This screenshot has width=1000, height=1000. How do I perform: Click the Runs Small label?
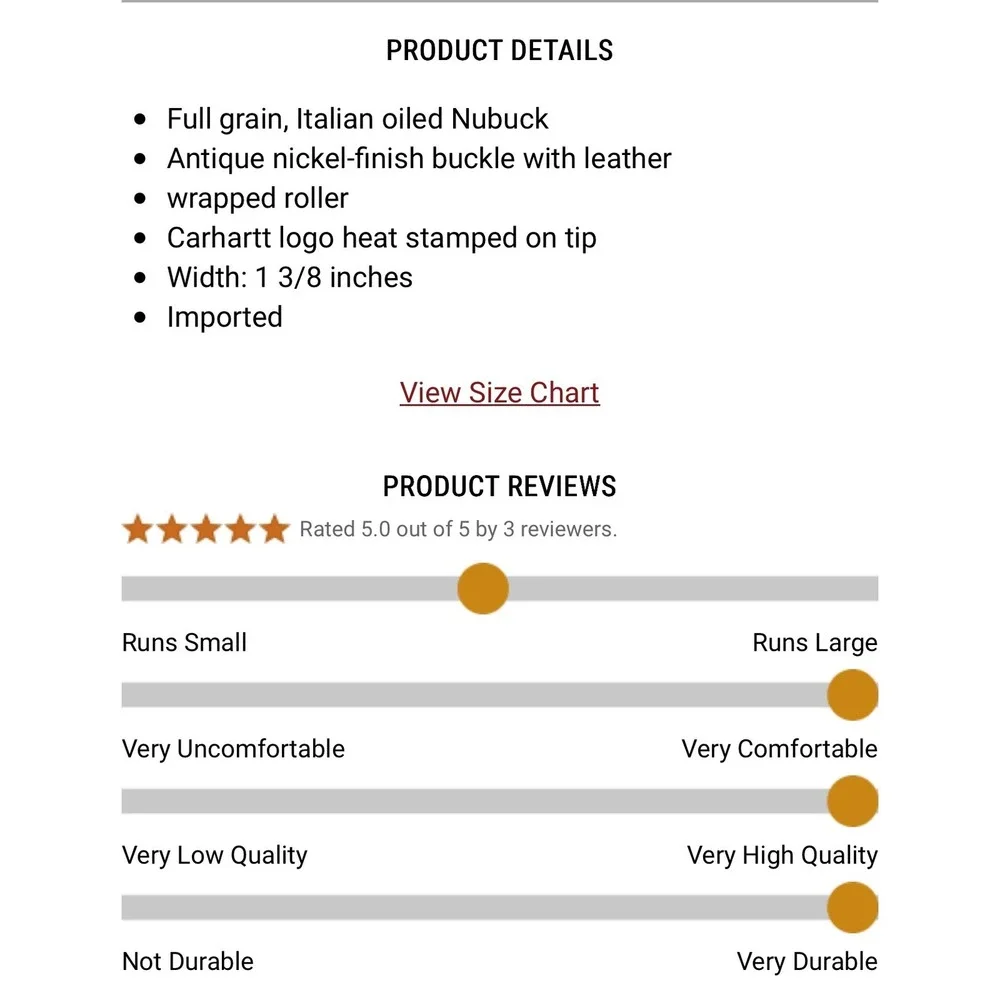click(x=184, y=642)
